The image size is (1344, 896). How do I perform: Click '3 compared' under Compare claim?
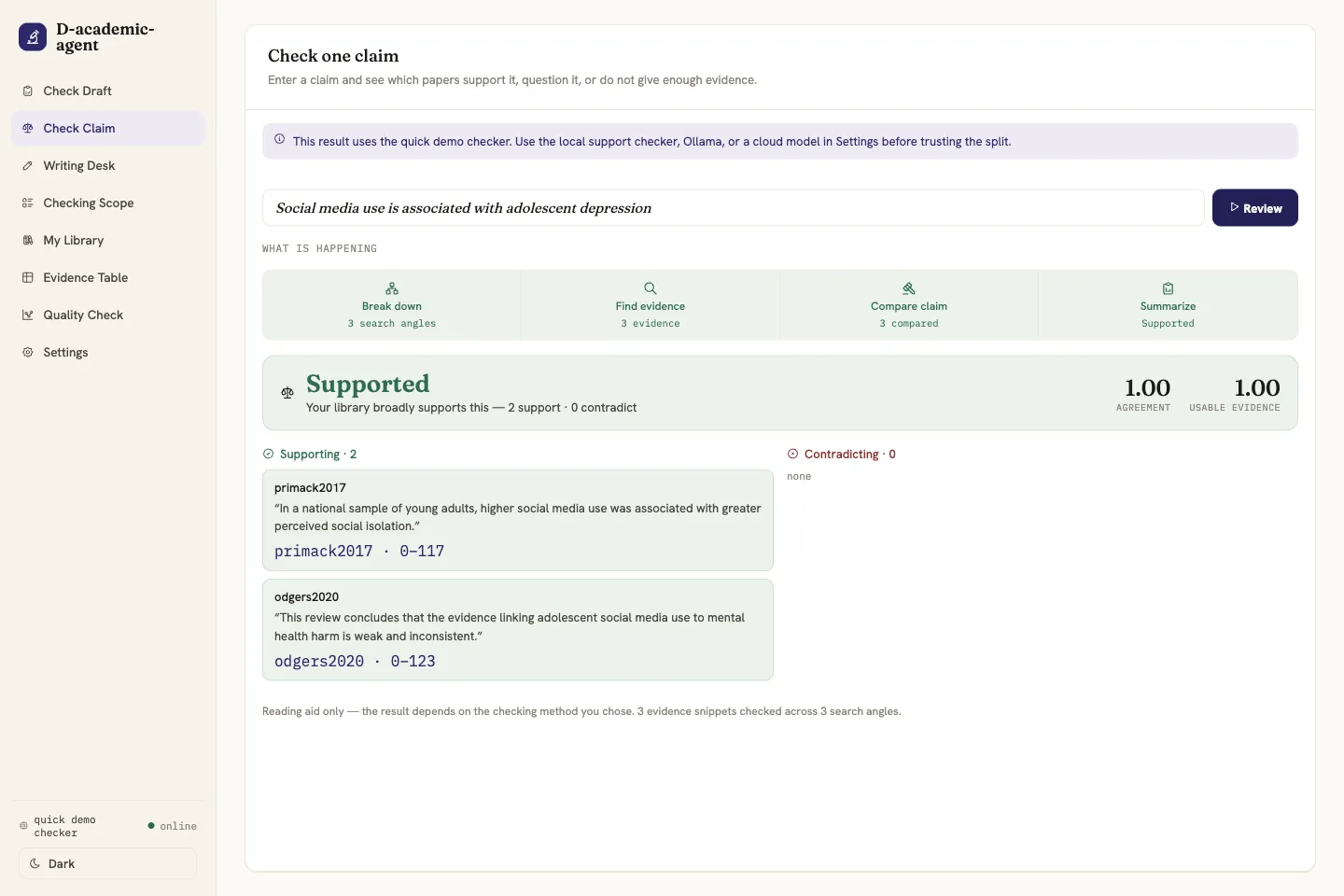(909, 323)
